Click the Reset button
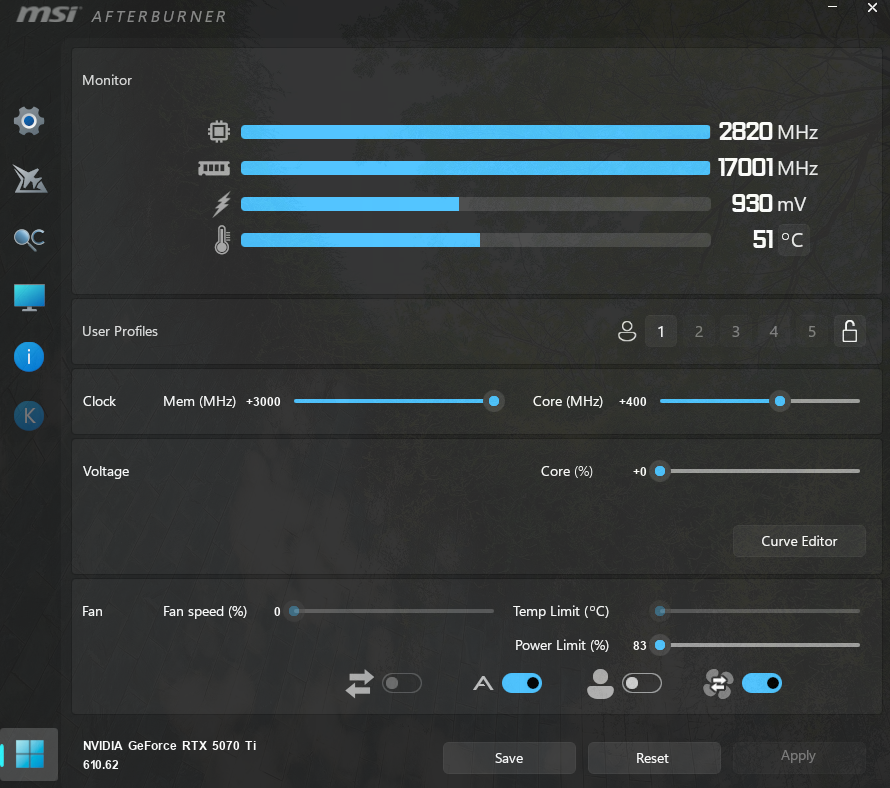 pyautogui.click(x=654, y=758)
